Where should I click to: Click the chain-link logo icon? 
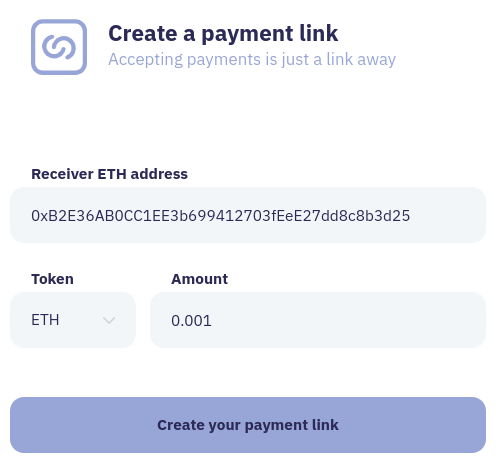(x=59, y=47)
